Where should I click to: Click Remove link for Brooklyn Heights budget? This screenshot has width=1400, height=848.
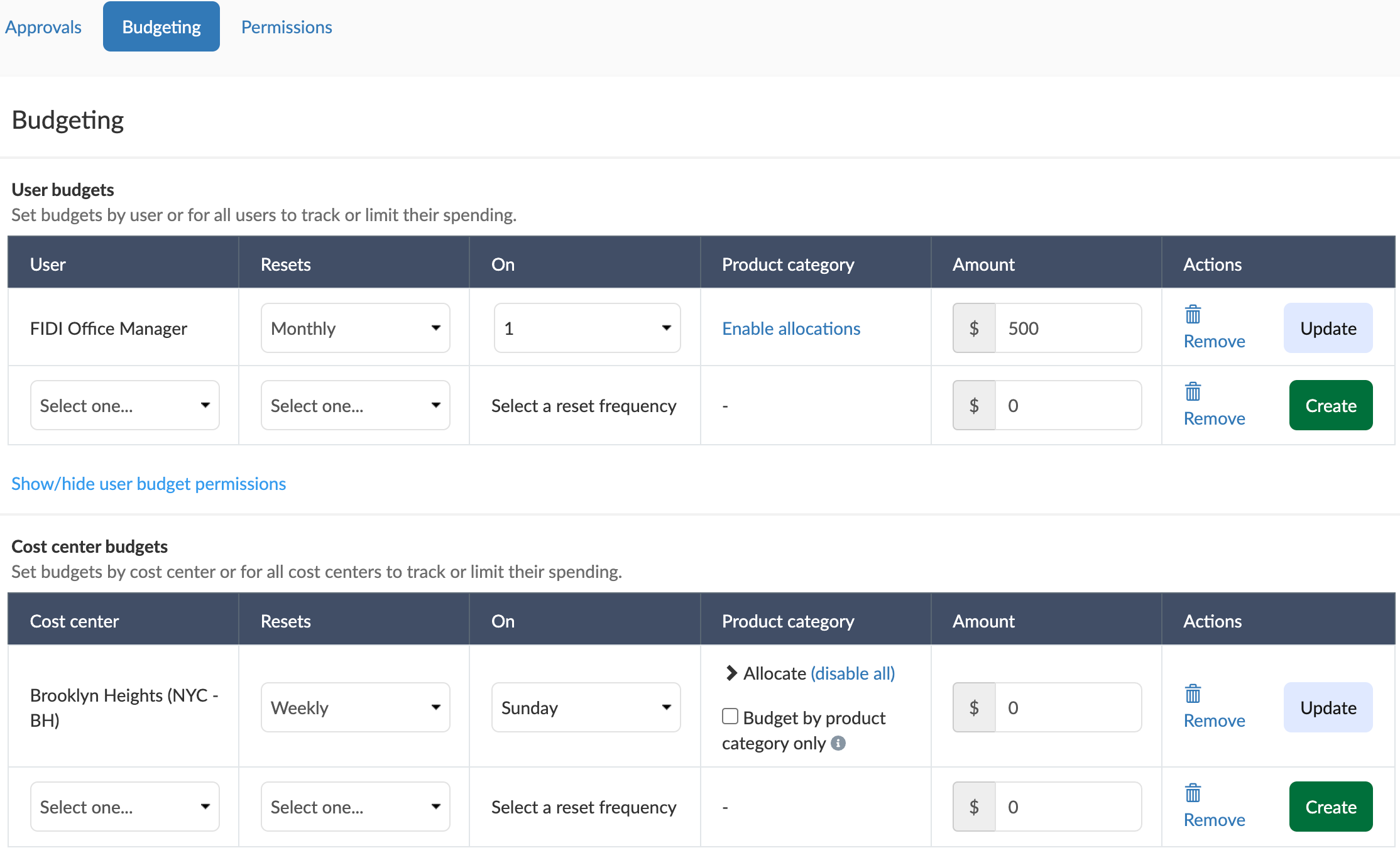[1214, 720]
